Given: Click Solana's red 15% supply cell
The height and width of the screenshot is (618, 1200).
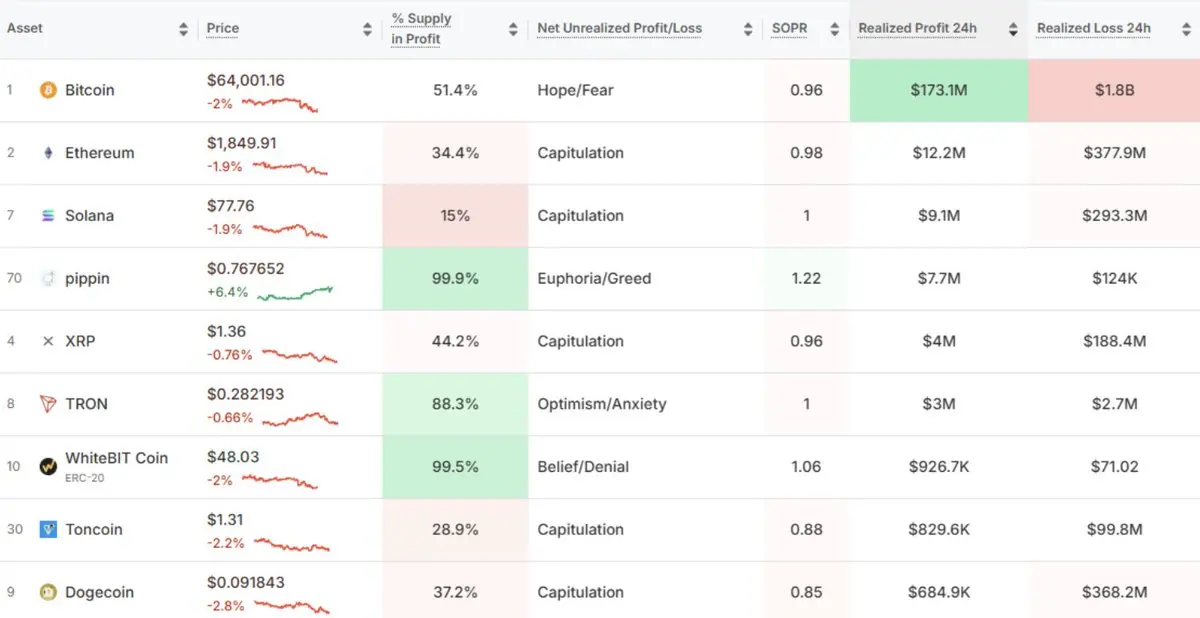Looking at the screenshot, I should 455,216.
